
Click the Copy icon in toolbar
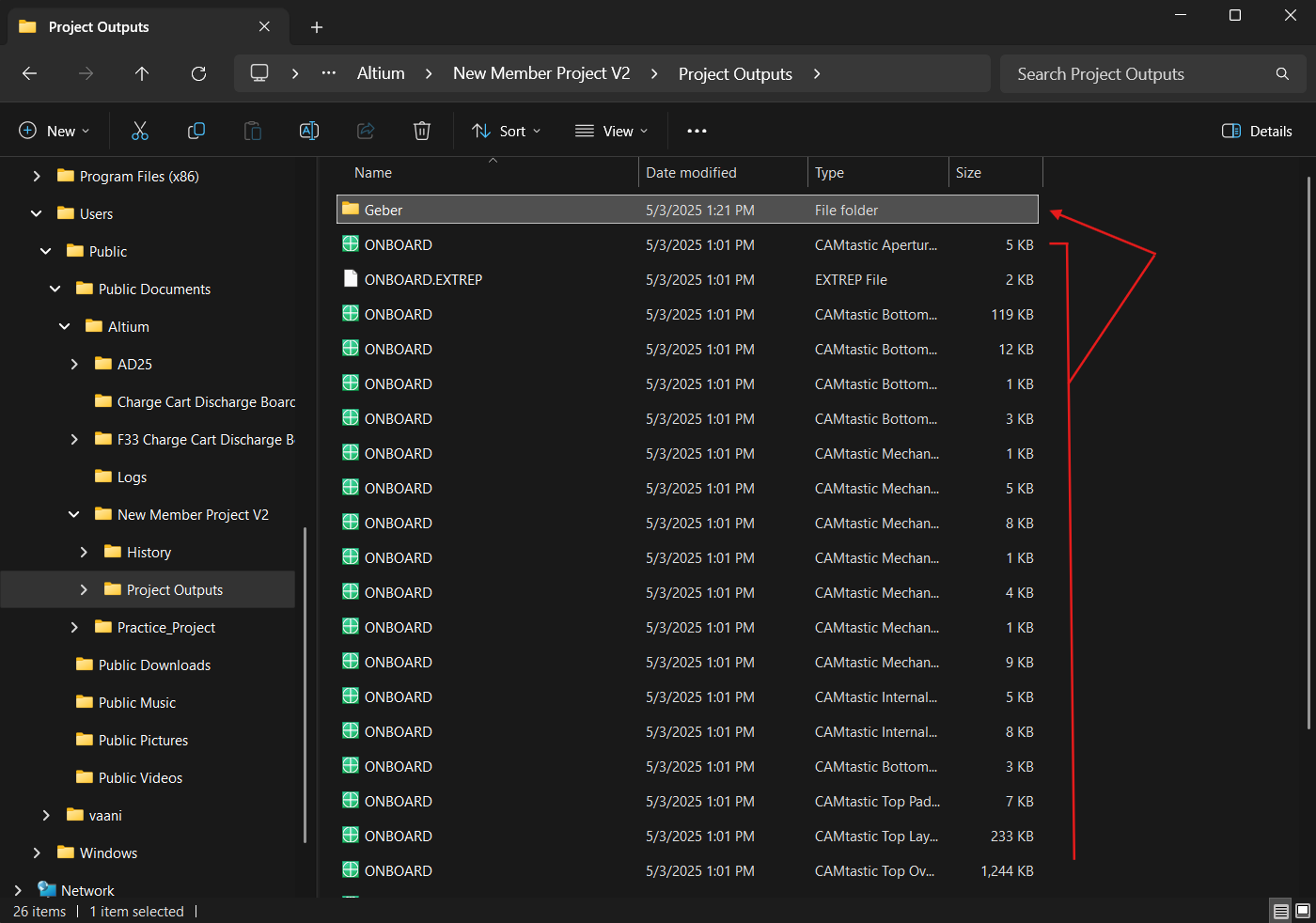click(x=196, y=131)
